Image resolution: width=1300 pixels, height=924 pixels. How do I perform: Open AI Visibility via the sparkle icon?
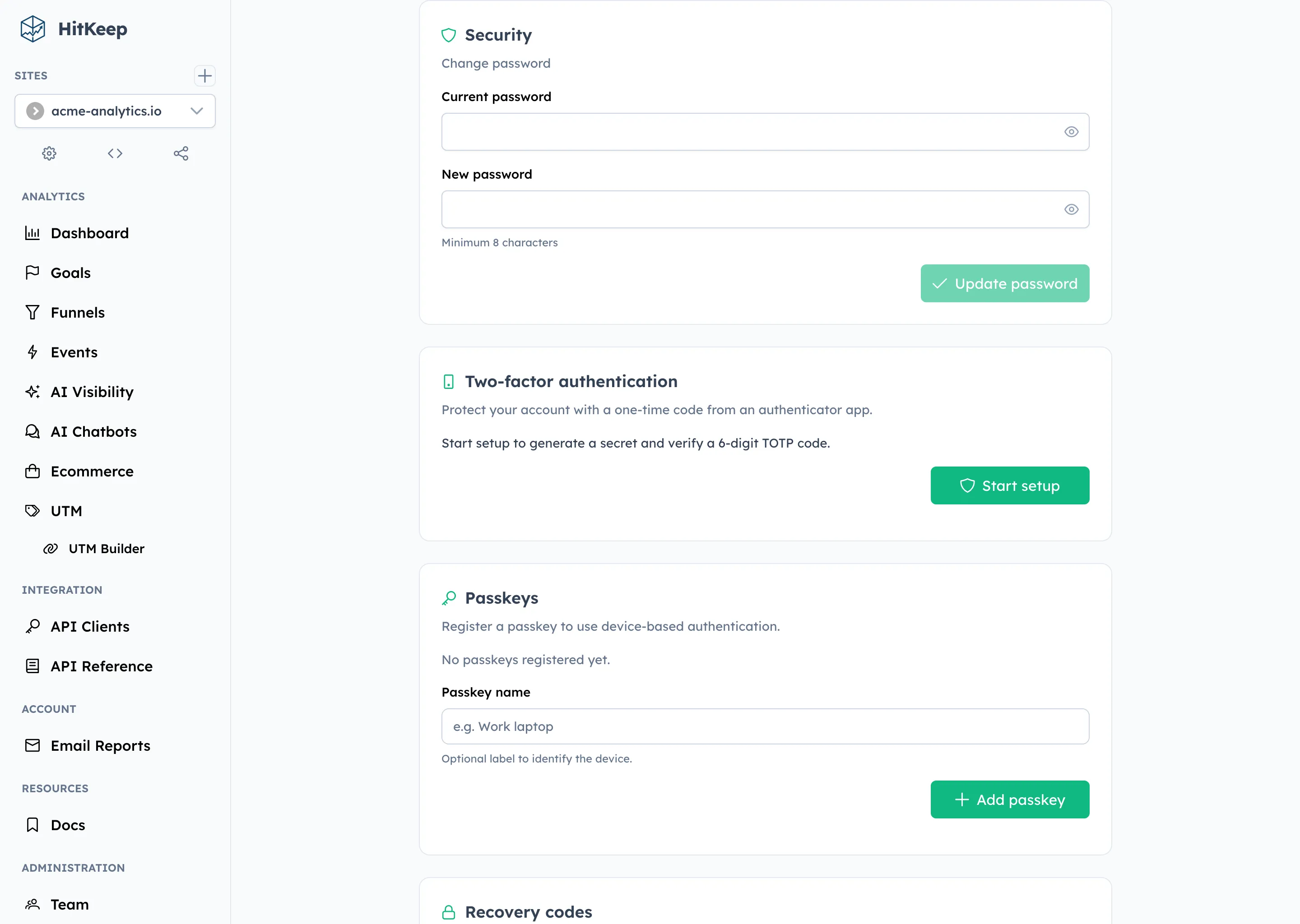click(32, 392)
